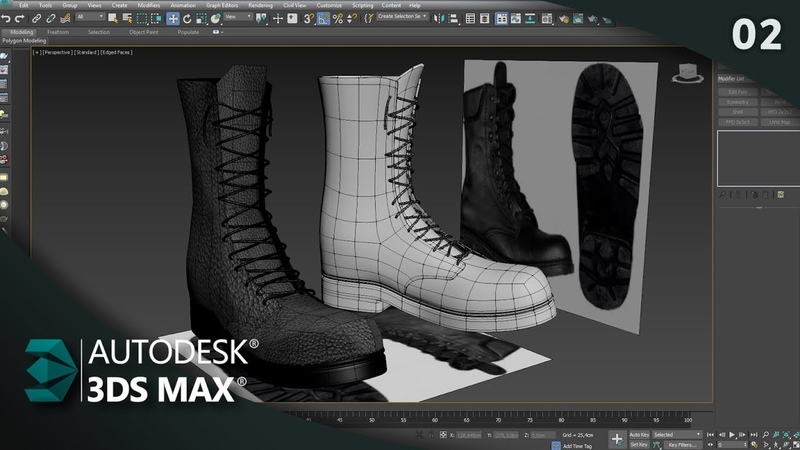Click the Symmetry modifier button

coord(737,102)
